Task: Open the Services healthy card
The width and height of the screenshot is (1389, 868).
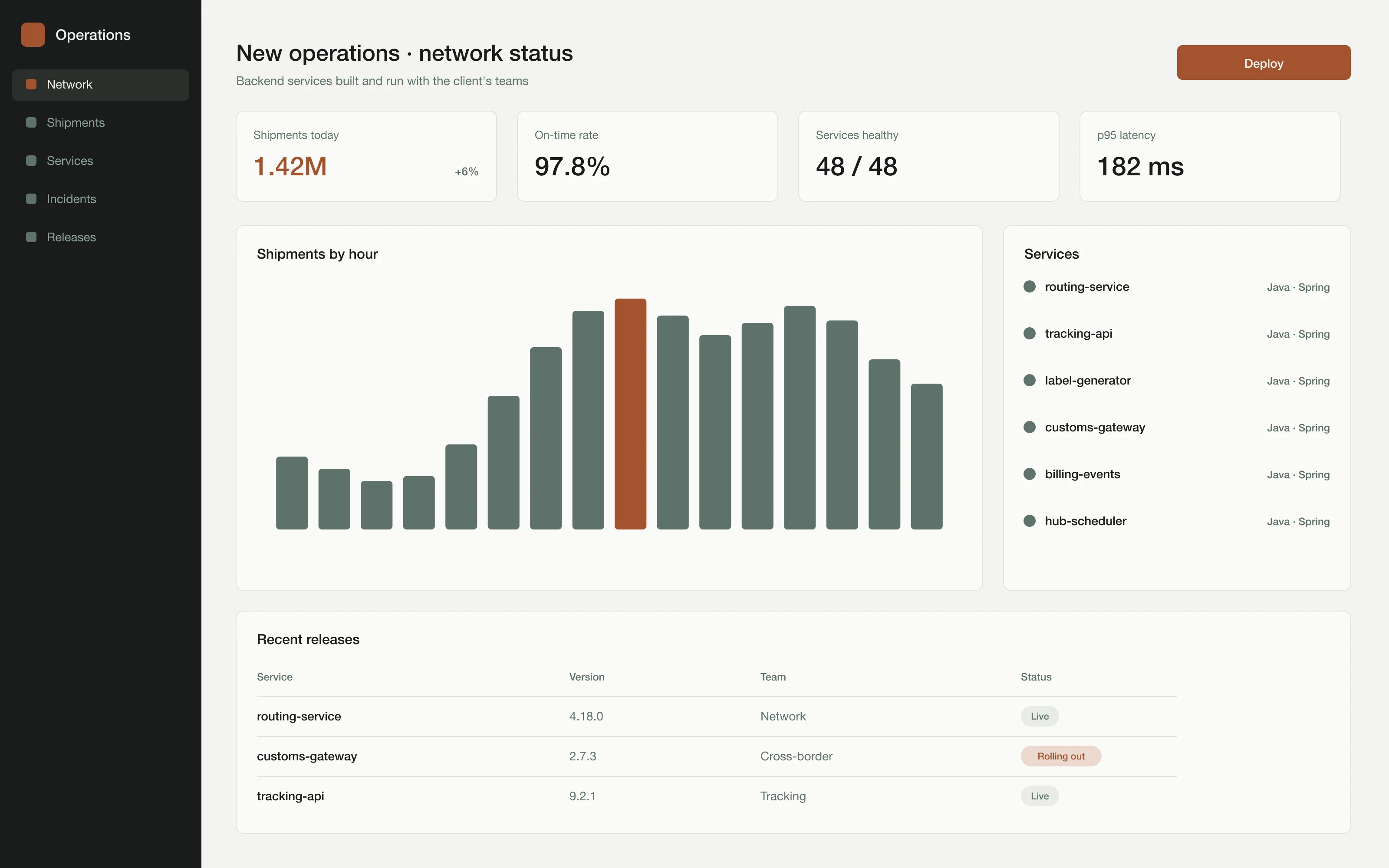Action: (x=929, y=156)
